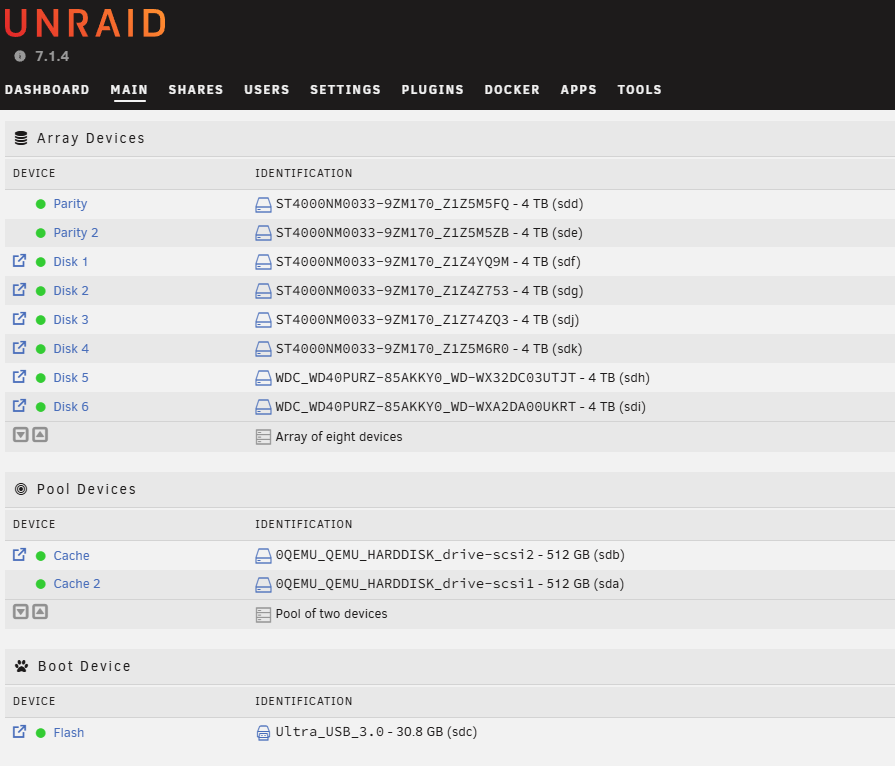The image size is (895, 766).
Task: Click the Flash green status indicator
Action: click(41, 733)
